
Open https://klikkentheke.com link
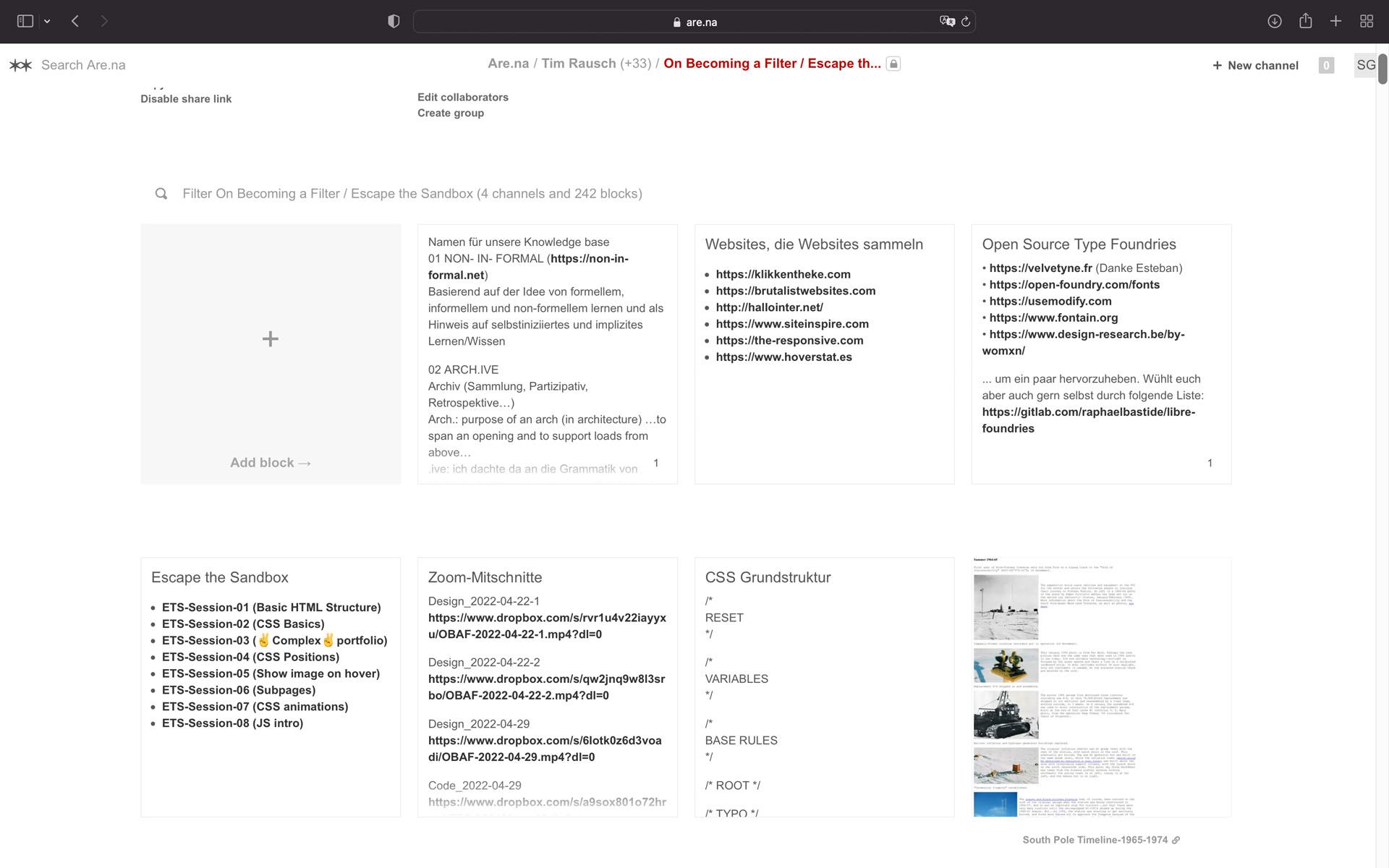(x=783, y=274)
